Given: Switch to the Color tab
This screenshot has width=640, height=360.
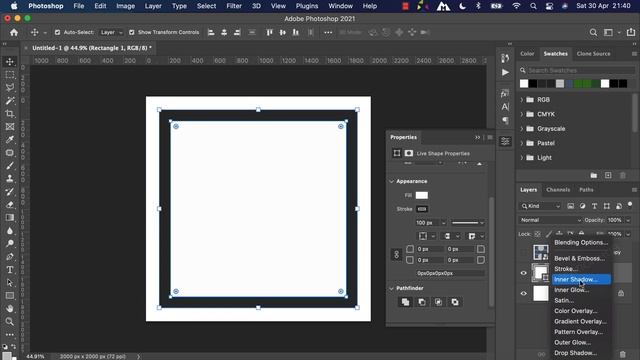Looking at the screenshot, I should click(527, 54).
